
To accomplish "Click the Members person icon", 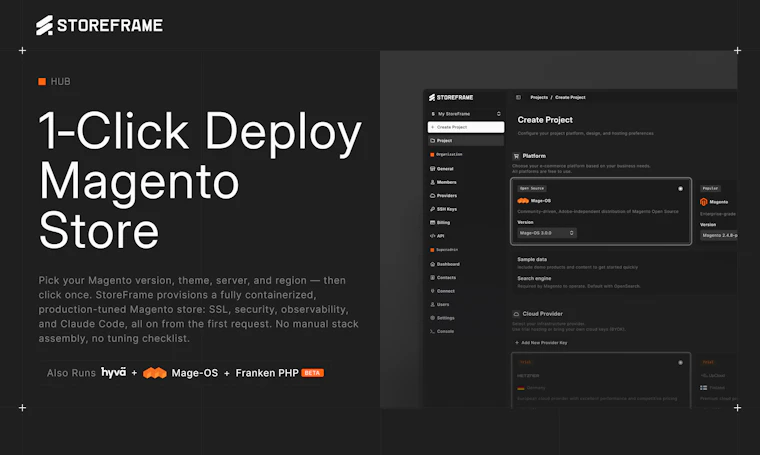I will 432,182.
